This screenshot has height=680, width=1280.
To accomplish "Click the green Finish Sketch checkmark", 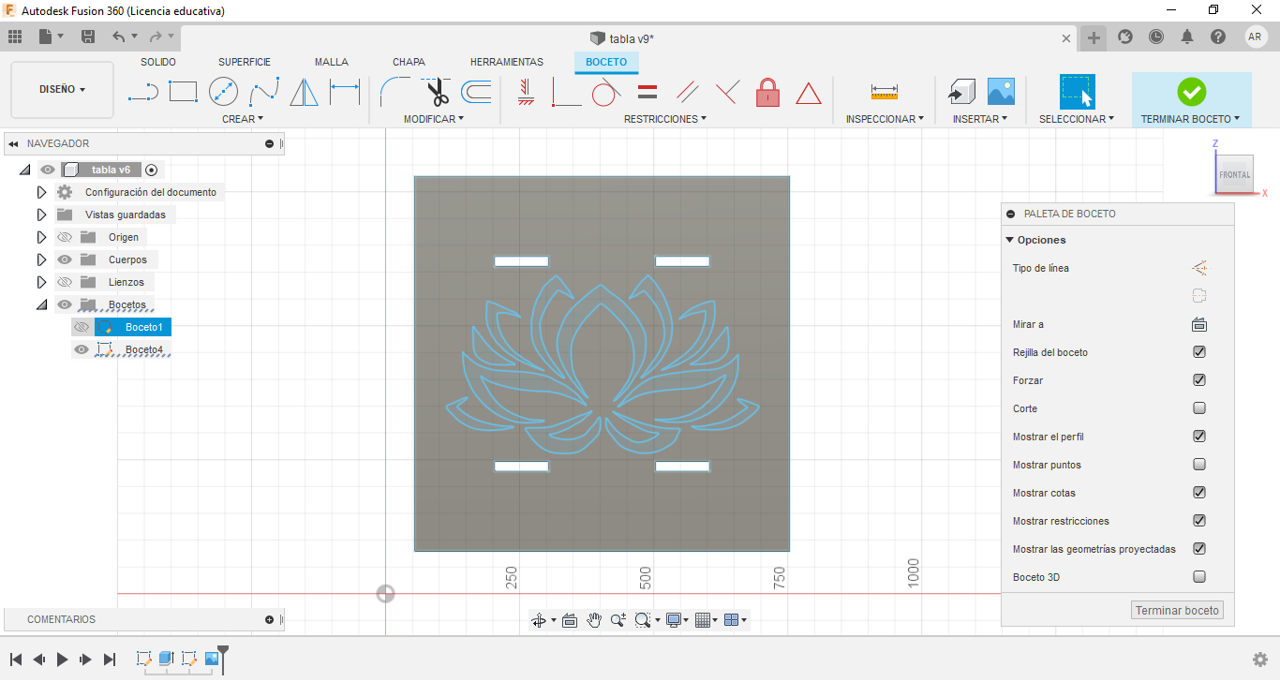I will pyautogui.click(x=1191, y=92).
